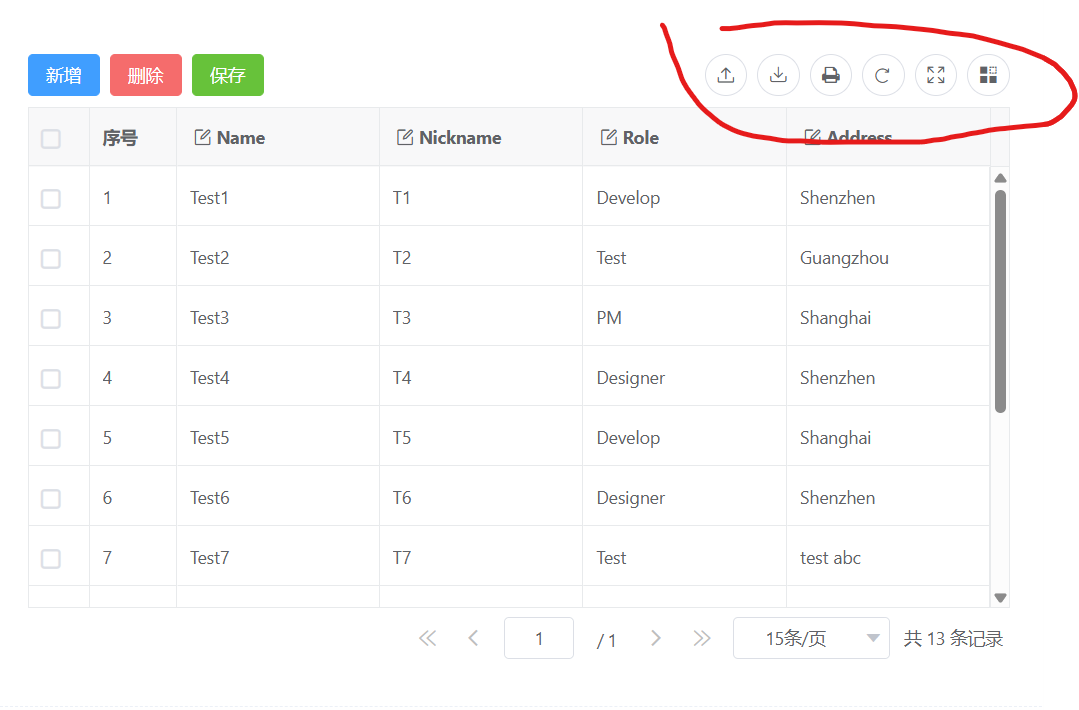The width and height of the screenshot is (1079, 710).
Task: Click the edit icon in Nickname header
Action: click(405, 138)
